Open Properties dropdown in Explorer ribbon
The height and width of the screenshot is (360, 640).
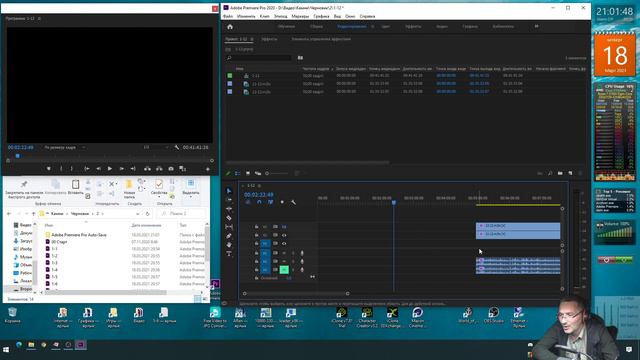[159, 197]
